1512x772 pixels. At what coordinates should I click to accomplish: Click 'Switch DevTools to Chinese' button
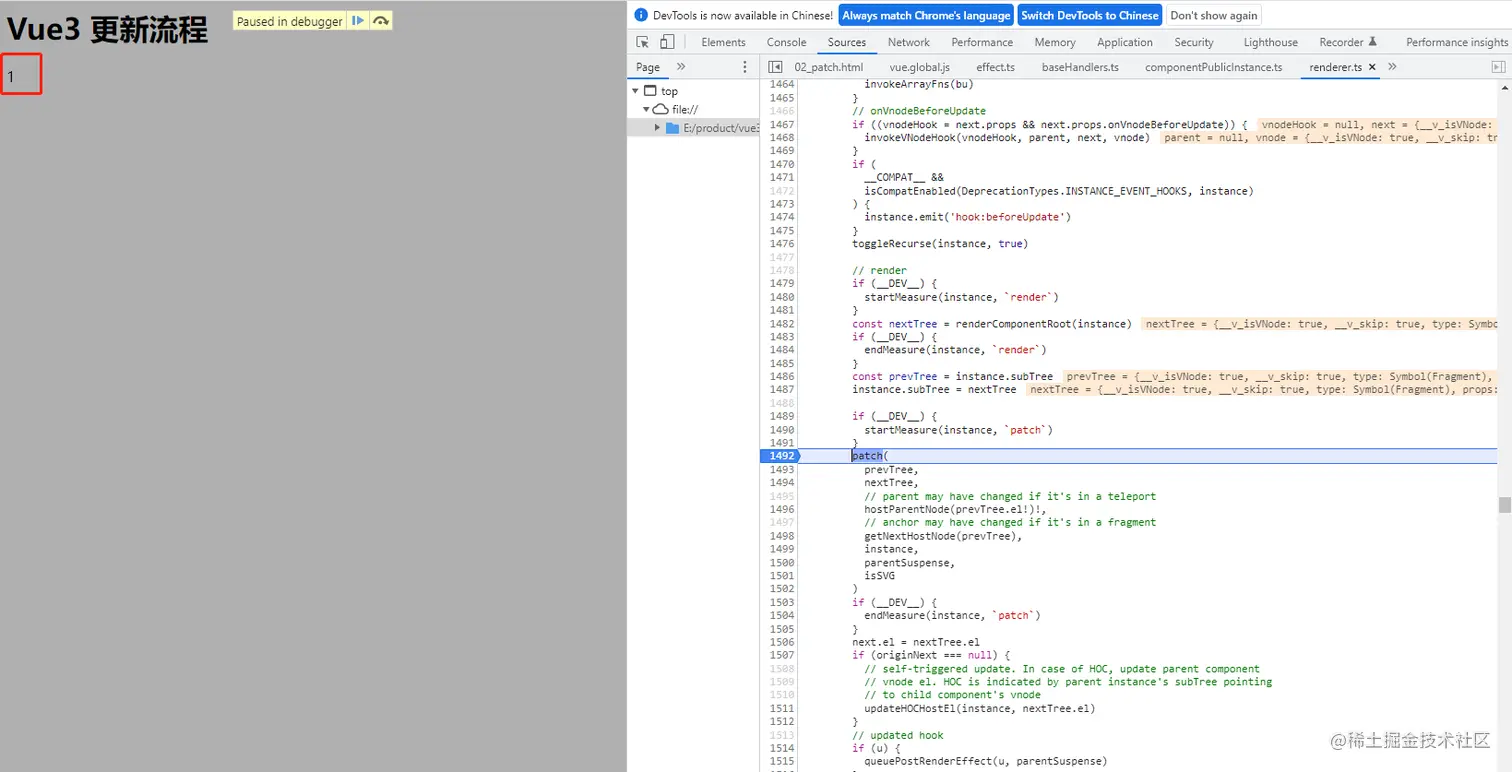1089,15
